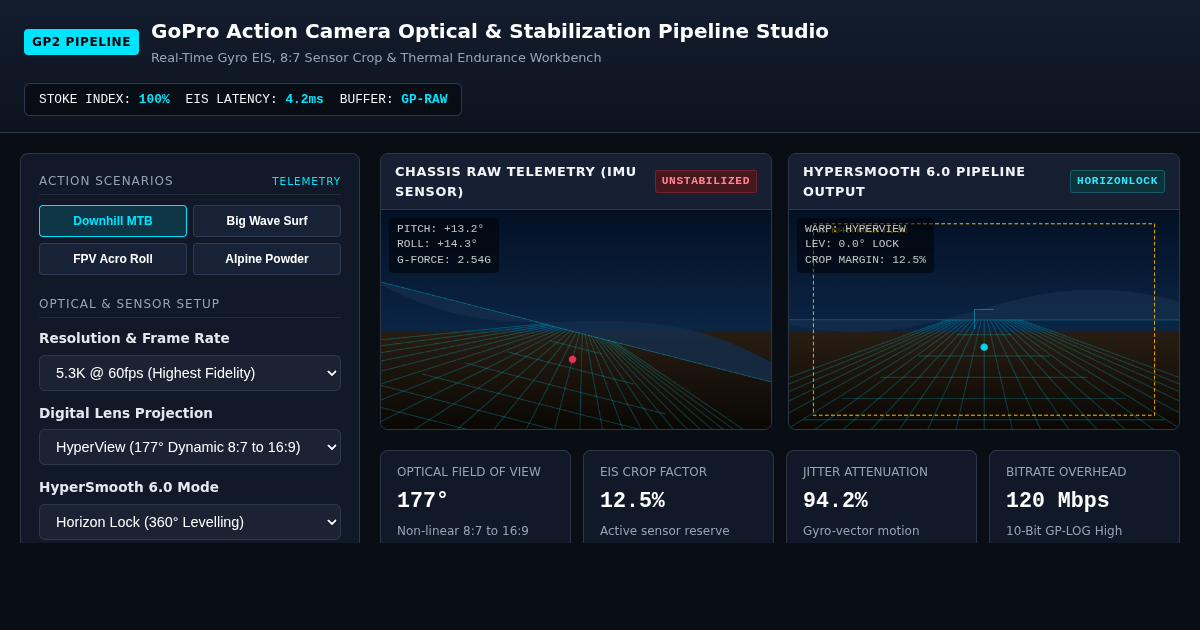Click the PITCH +13.2° telemetry value
This screenshot has height=630, width=1200.
pos(440,229)
